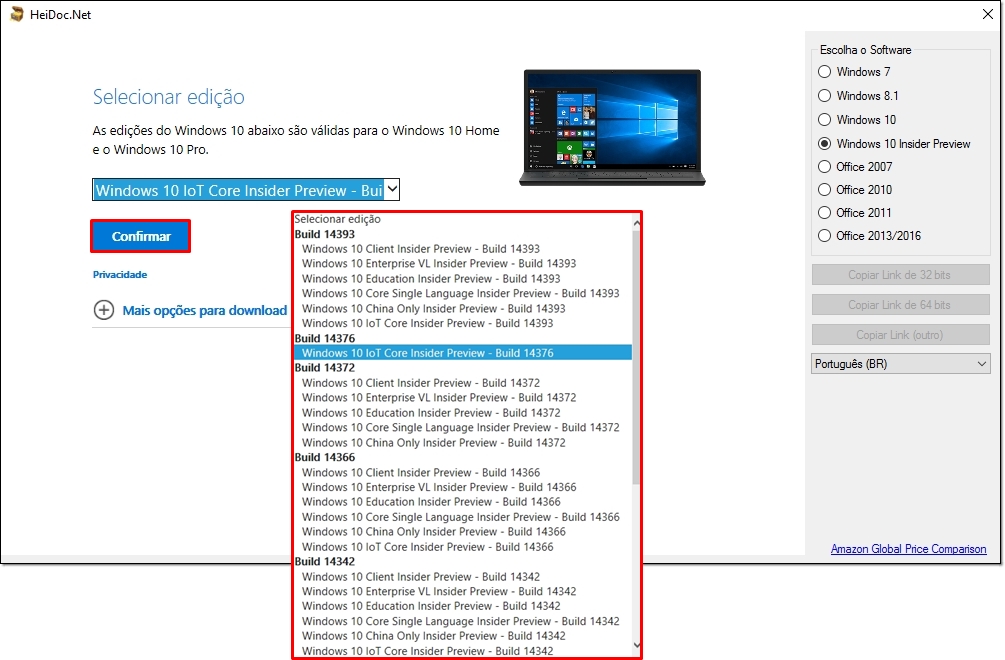Image resolution: width=1005 pixels, height=660 pixels.
Task: Select Windows 10 Client Insider Preview - Build 14393
Action: point(463,249)
